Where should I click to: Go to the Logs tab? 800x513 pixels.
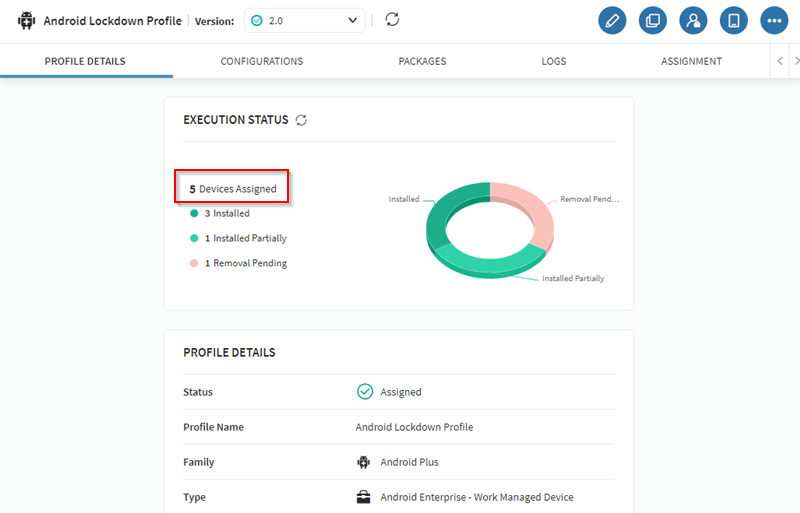(x=553, y=61)
